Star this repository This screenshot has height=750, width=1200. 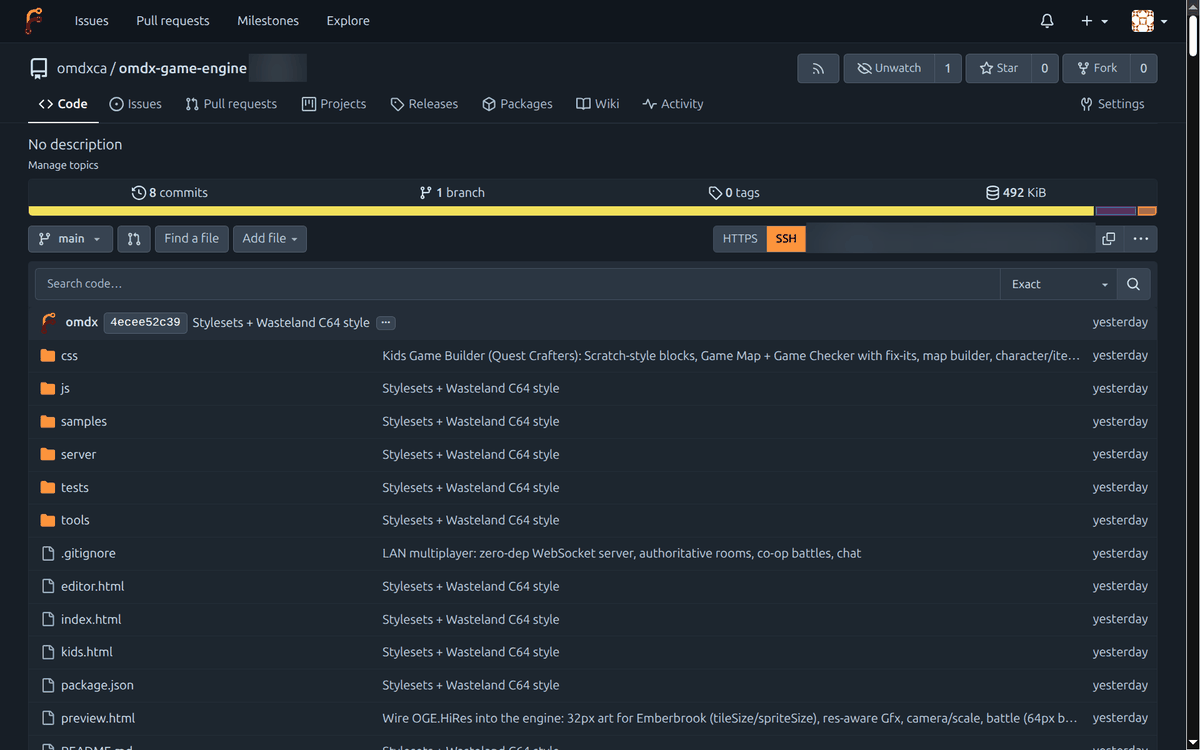click(998, 68)
